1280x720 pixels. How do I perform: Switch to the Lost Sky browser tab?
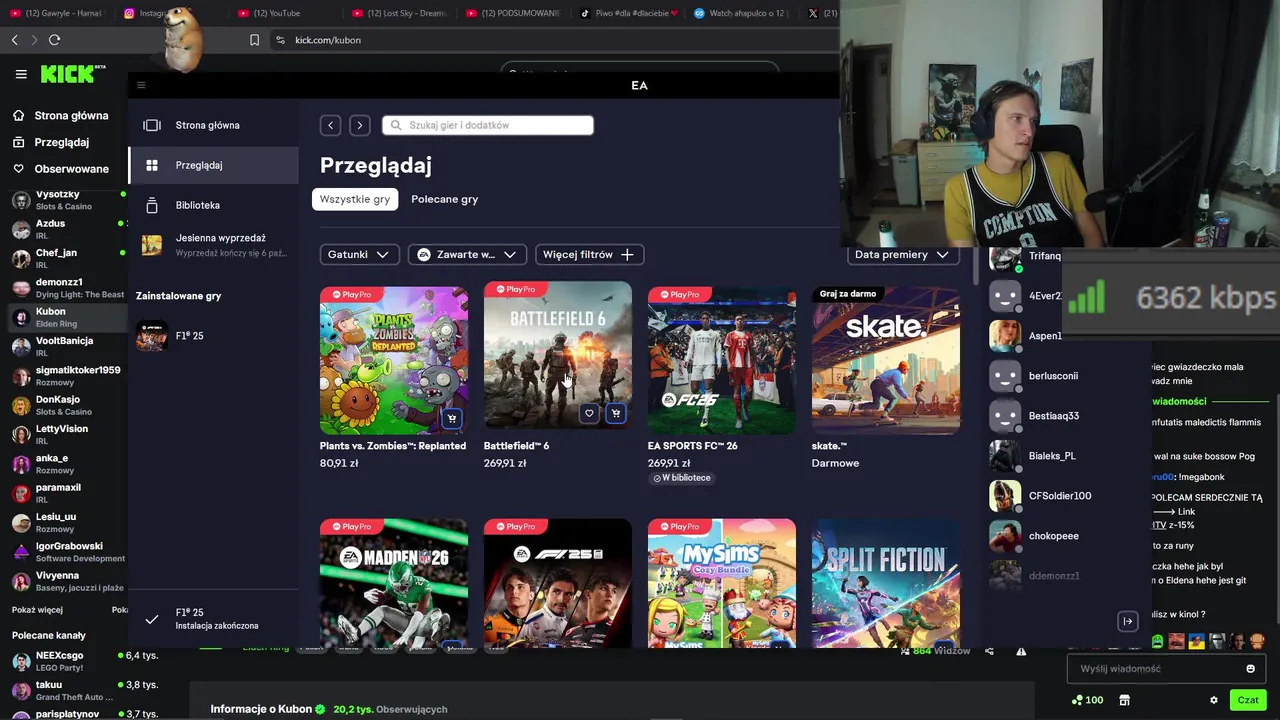point(399,13)
